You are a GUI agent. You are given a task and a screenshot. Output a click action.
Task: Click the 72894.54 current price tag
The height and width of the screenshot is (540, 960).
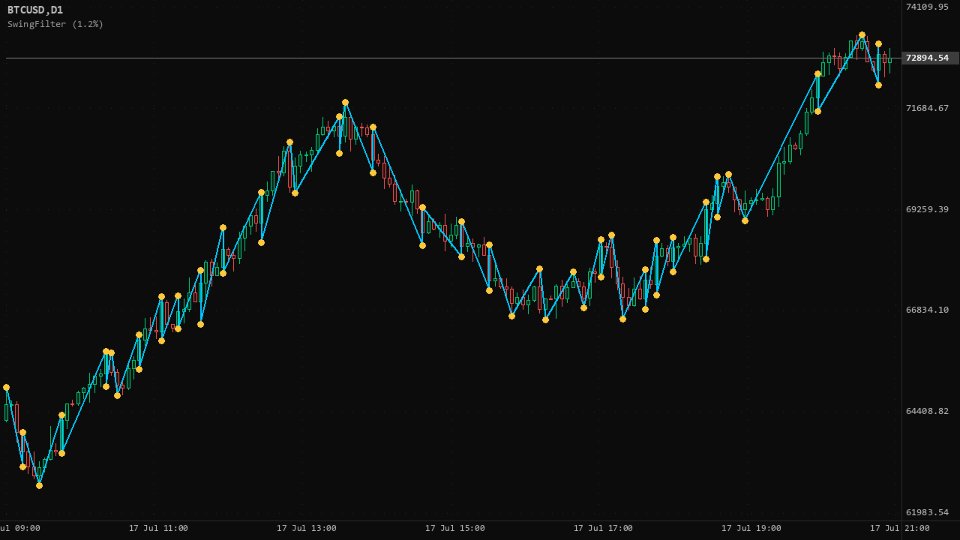(927, 58)
